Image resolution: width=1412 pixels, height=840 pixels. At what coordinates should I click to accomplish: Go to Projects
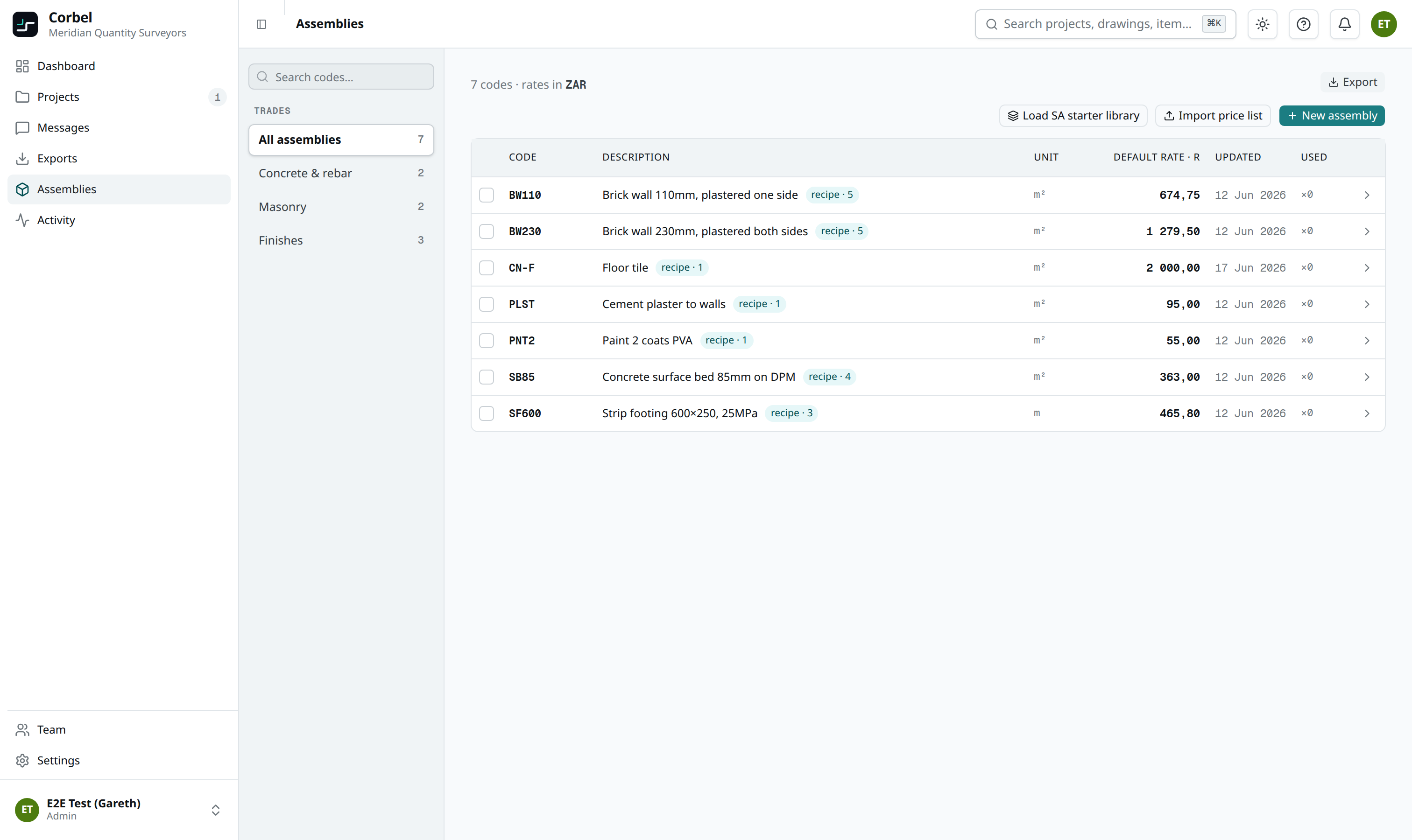click(x=119, y=97)
